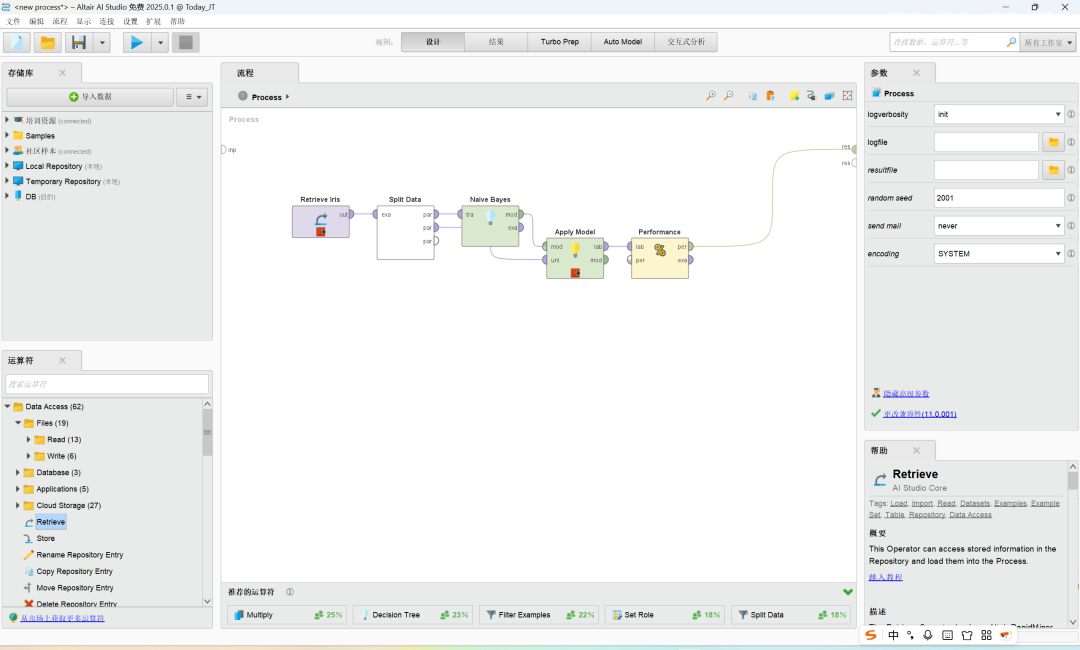Save the process with the floppy disk icon
The width and height of the screenshot is (1080, 650).
click(x=79, y=43)
